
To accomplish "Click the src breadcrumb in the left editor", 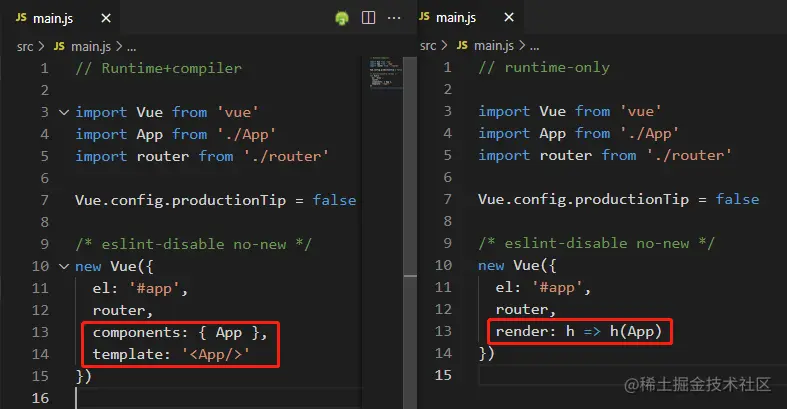I will tap(25, 47).
